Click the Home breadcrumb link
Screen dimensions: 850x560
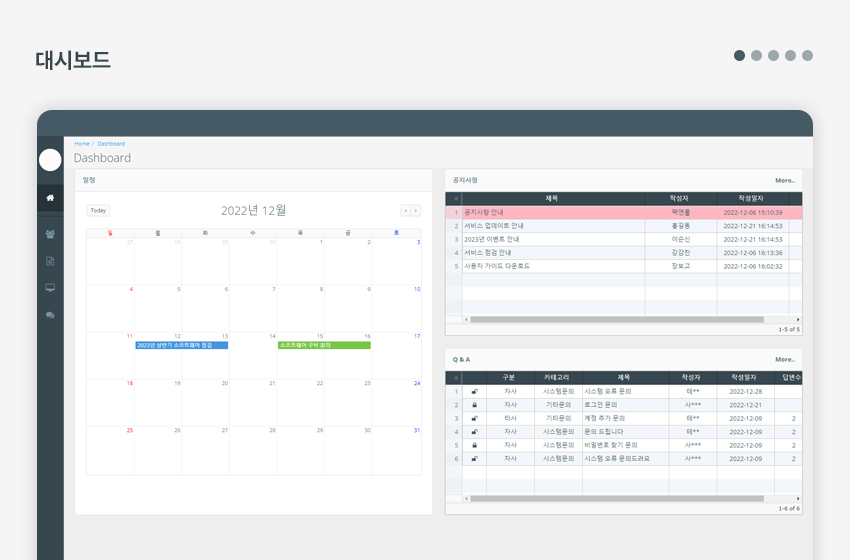81,144
